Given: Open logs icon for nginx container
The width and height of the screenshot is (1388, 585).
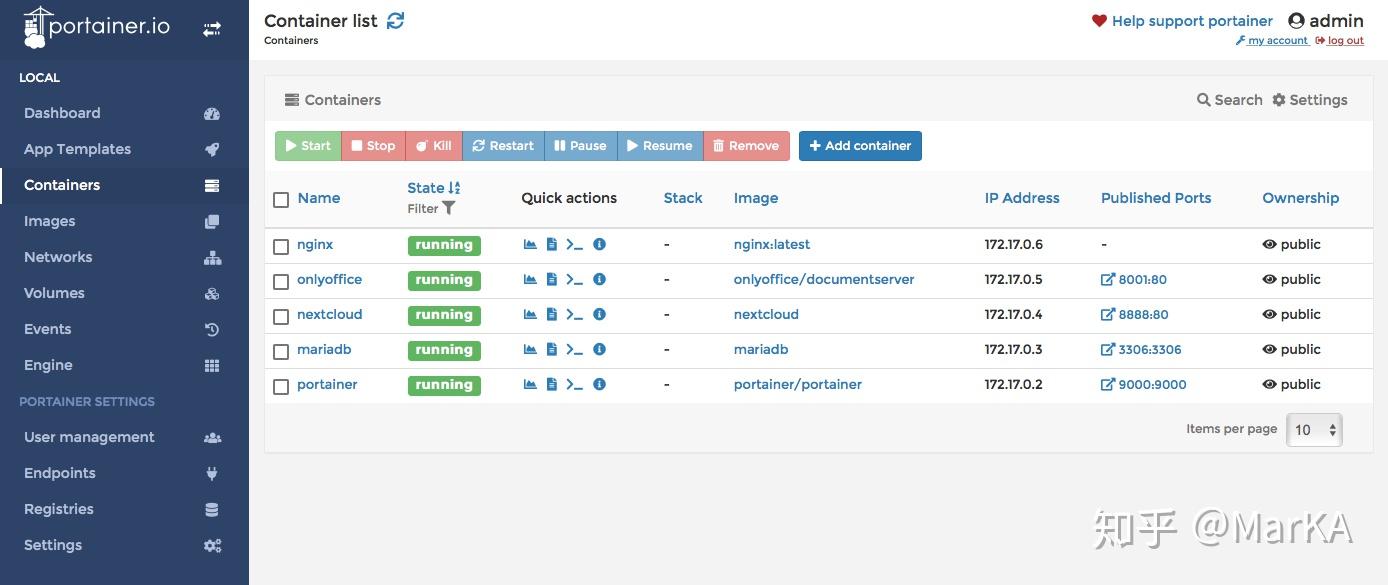Looking at the screenshot, I should pos(552,244).
